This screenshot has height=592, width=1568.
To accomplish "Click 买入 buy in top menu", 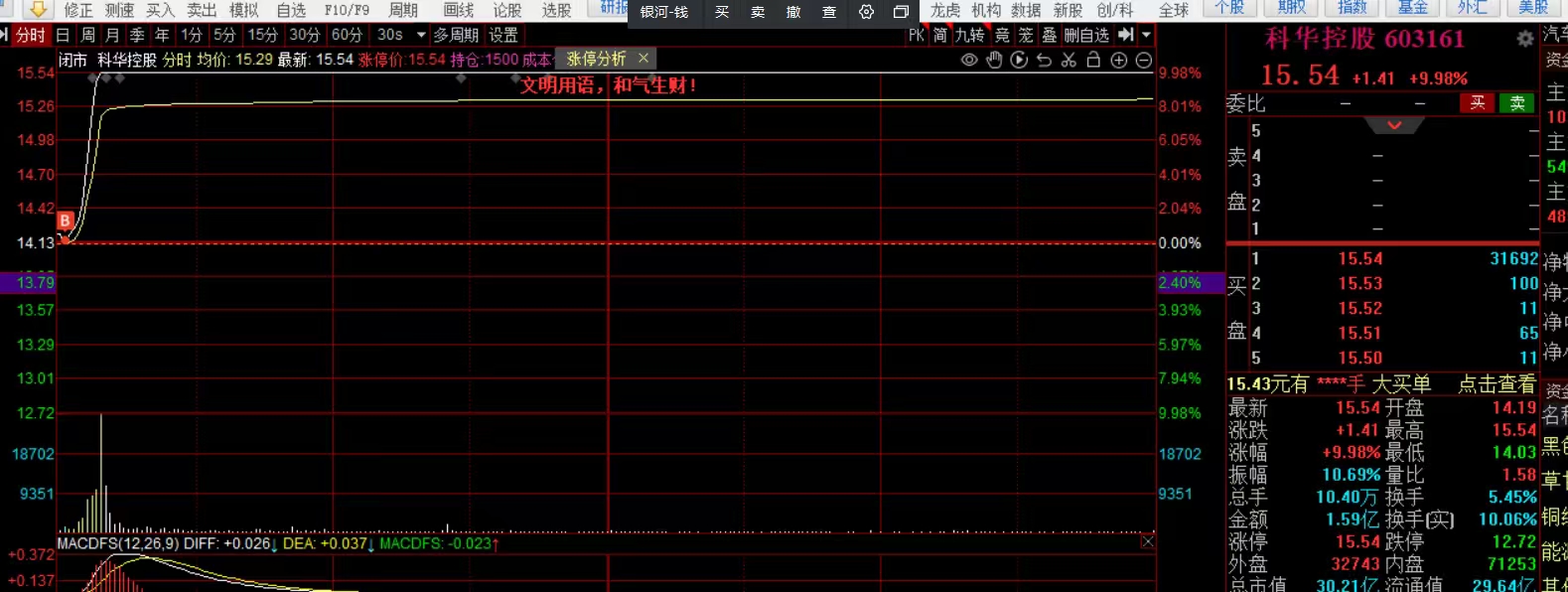I will [160, 10].
